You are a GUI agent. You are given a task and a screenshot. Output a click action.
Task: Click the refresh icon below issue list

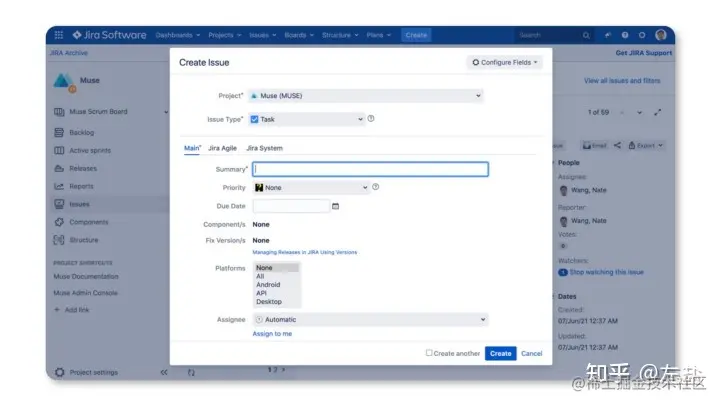tap(191, 372)
